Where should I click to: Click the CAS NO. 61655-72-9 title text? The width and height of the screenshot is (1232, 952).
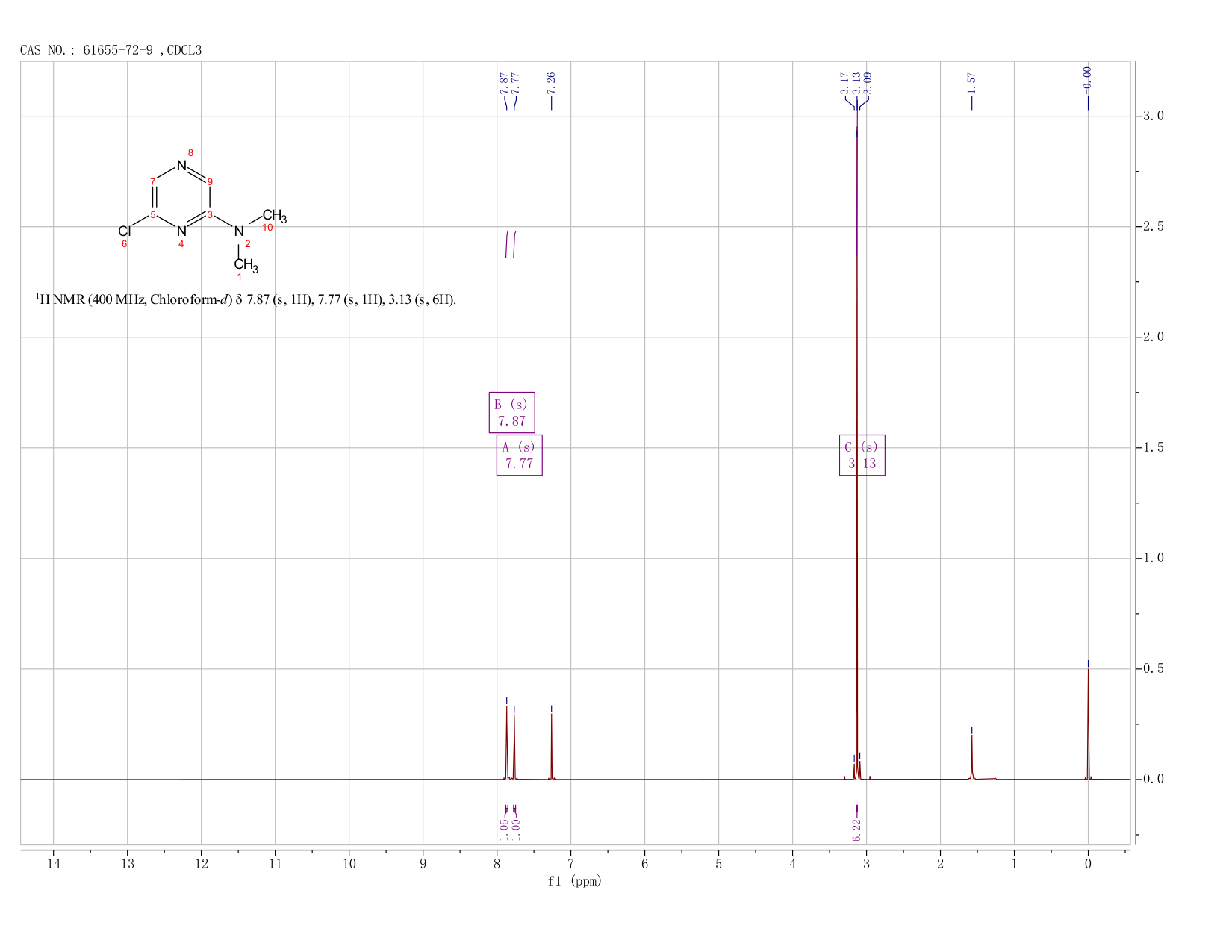coord(111,50)
